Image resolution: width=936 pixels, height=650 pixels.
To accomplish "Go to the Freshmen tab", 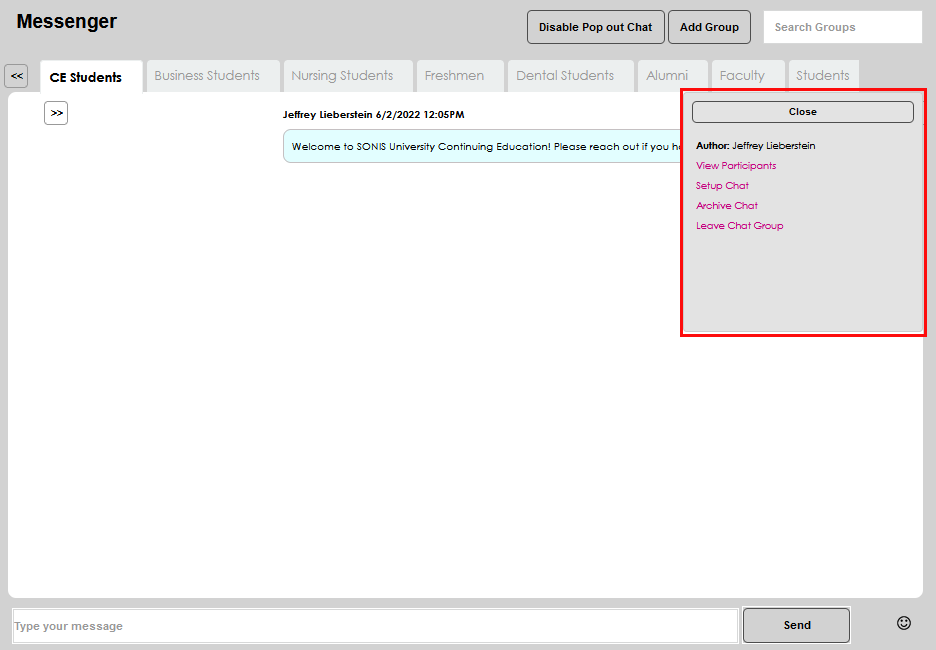I will coord(460,76).
